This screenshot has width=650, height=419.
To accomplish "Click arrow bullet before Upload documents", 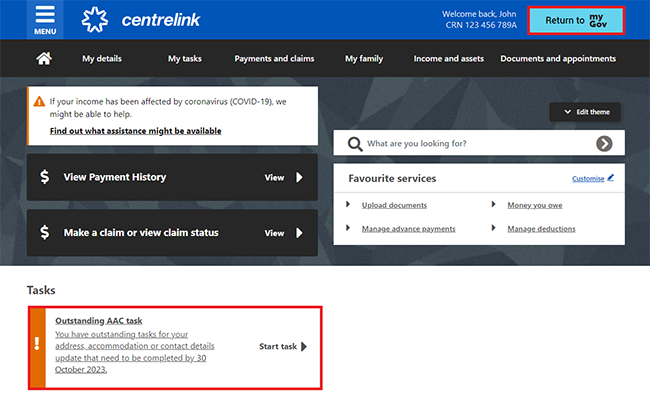I will (x=348, y=204).
